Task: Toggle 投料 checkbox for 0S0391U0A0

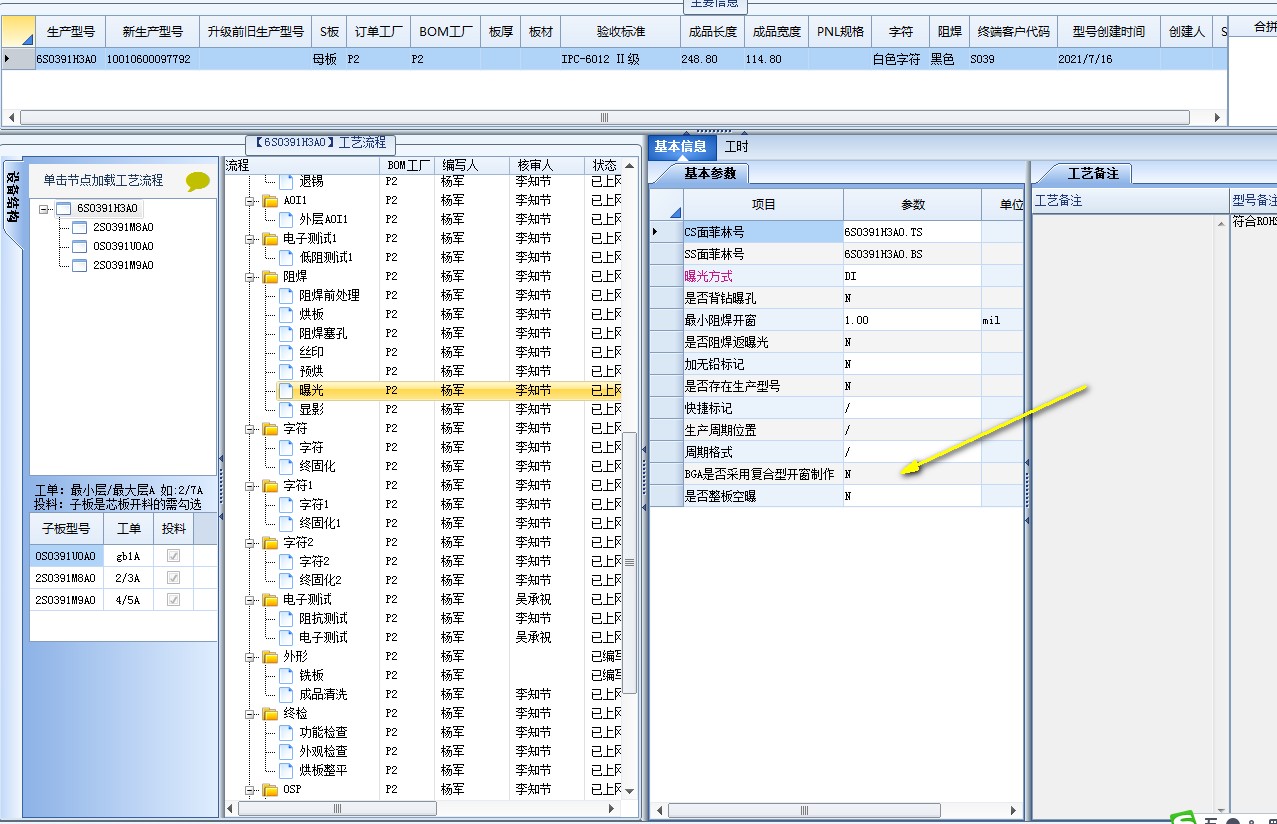Action: (174, 556)
